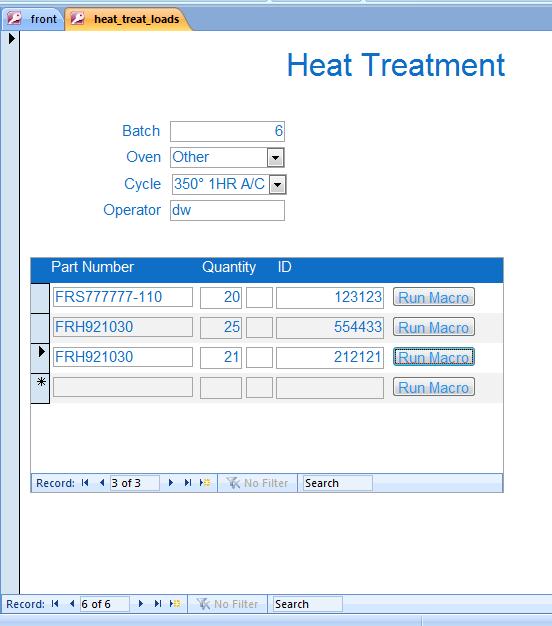Go to previous record in subform navigator
Viewport: 552px width, 626px height.
click(102, 483)
